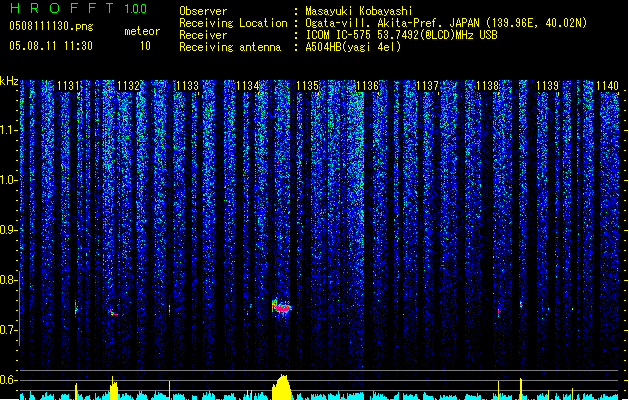Click the 0.7 kHz axis label
Viewport: 629px width, 400px height.
[8, 330]
